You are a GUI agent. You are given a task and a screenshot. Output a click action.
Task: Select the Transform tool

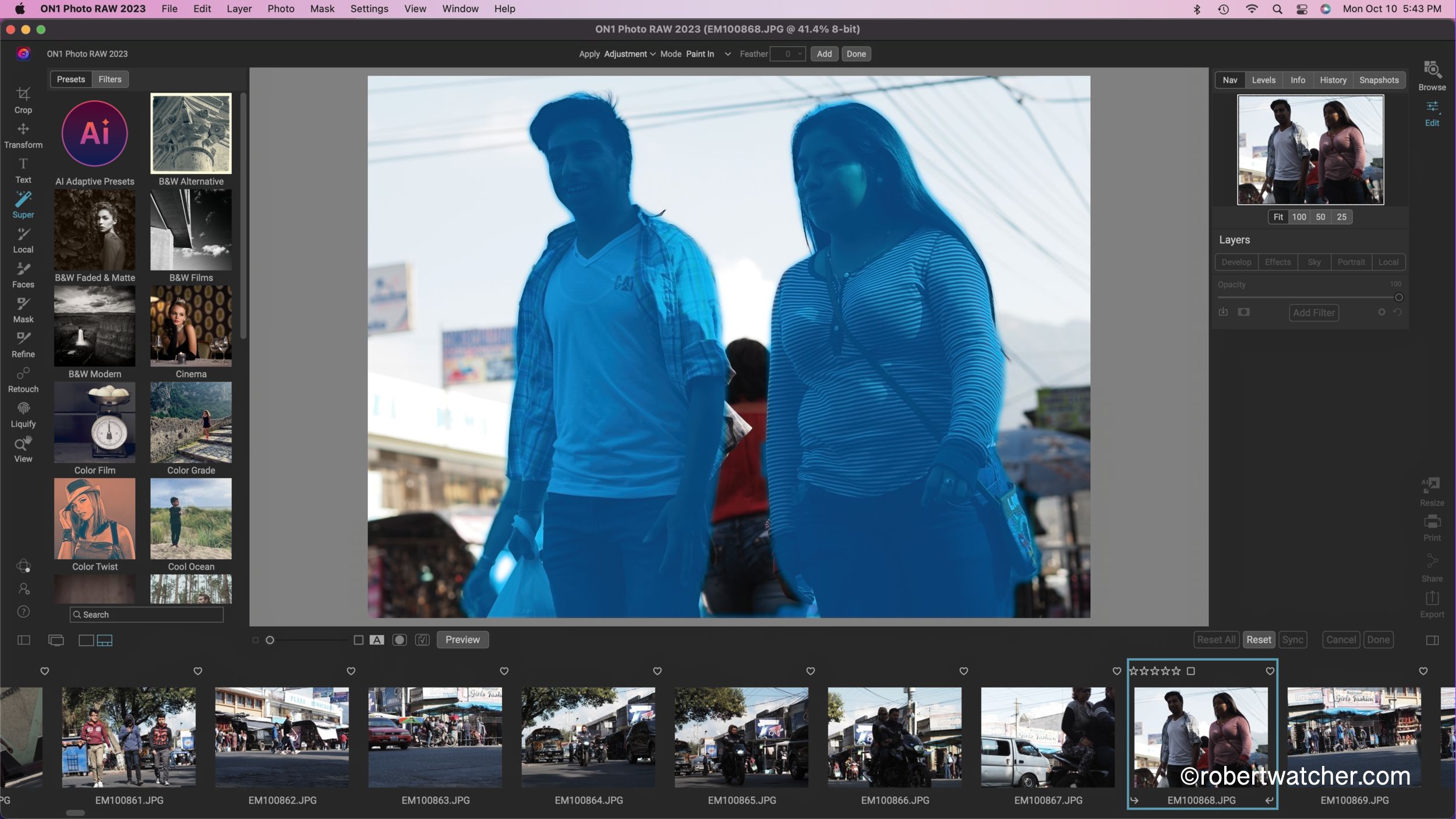click(x=23, y=135)
